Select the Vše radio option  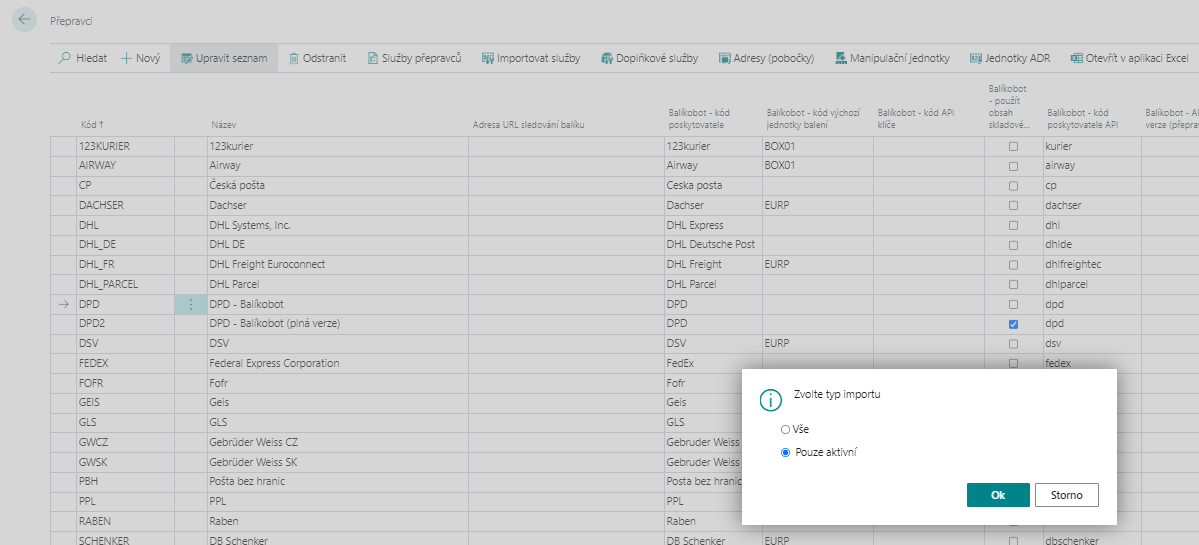point(786,429)
